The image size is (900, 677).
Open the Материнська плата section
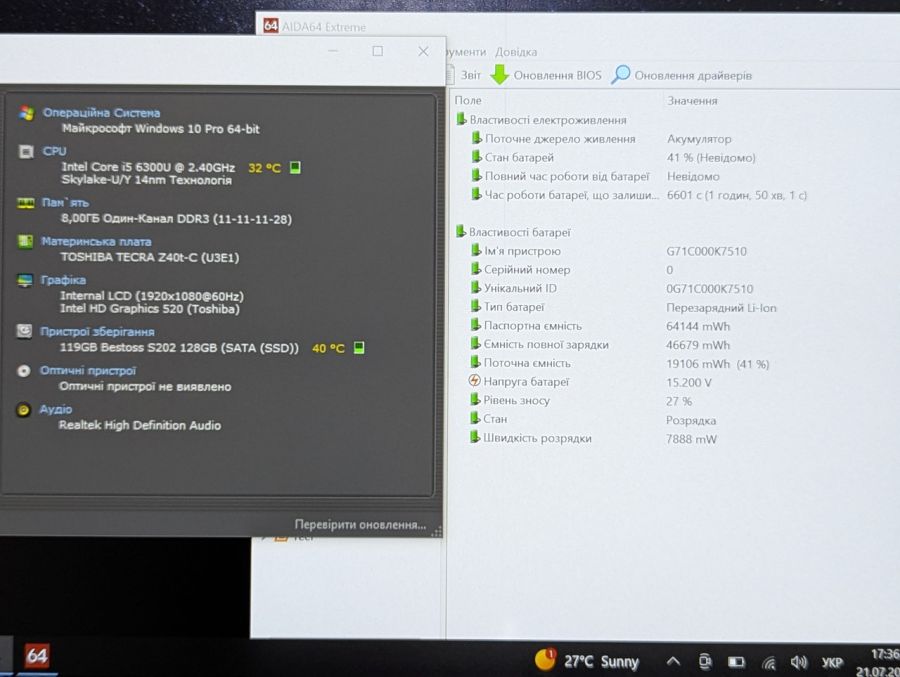click(x=96, y=241)
